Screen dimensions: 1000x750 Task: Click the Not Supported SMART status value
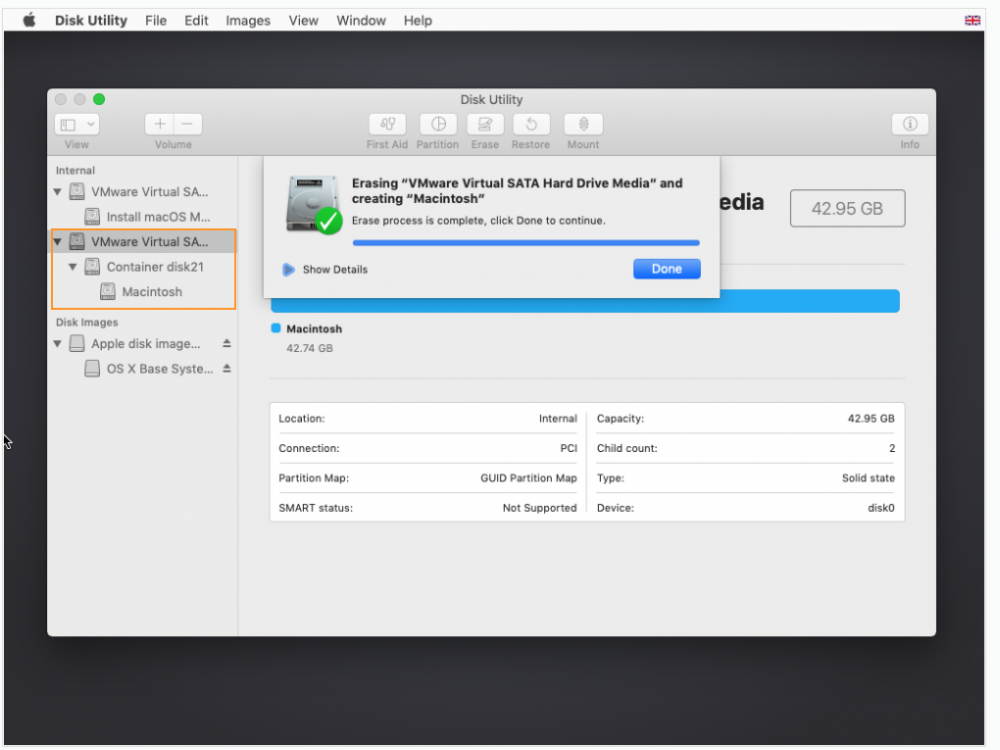[540, 508]
